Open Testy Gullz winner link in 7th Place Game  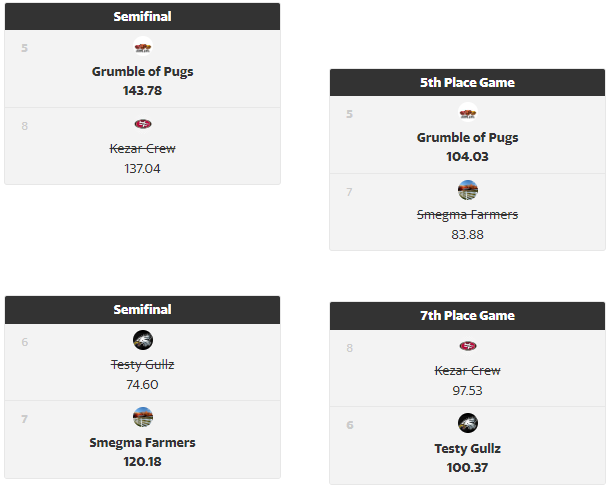(x=468, y=448)
